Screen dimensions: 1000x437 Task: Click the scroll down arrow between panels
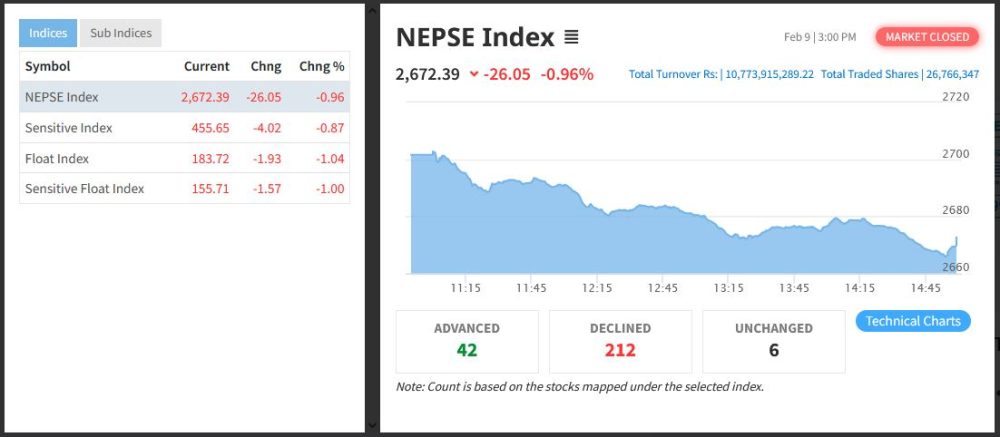pos(373,425)
